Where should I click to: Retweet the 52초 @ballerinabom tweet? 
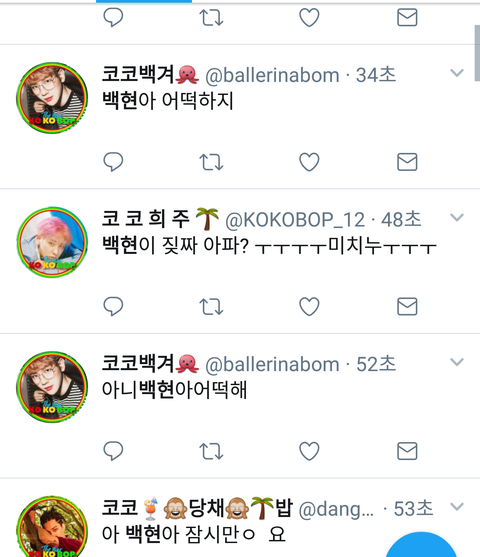[x=211, y=451]
